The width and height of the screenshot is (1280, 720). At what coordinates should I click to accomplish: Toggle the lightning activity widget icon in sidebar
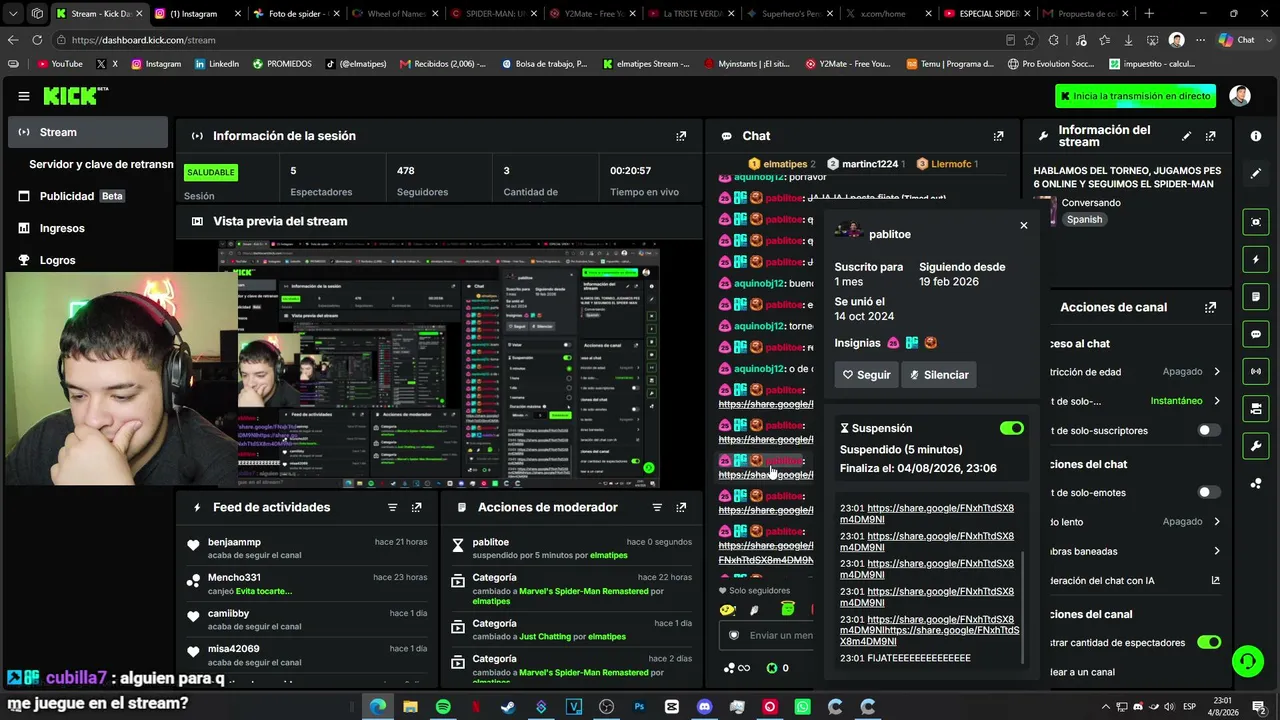tap(1256, 259)
